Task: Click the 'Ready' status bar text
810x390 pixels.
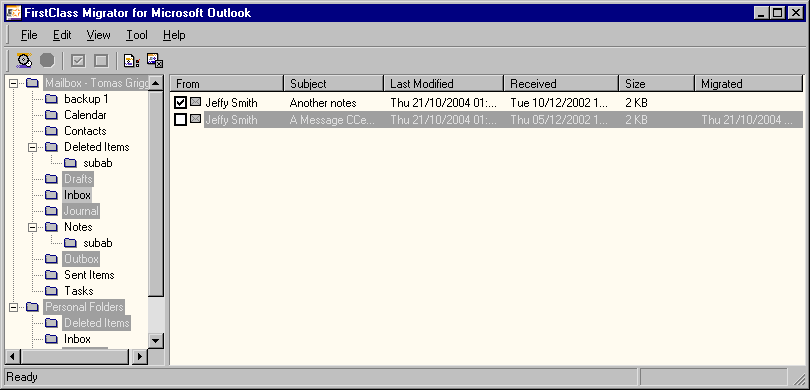Action: point(22,377)
